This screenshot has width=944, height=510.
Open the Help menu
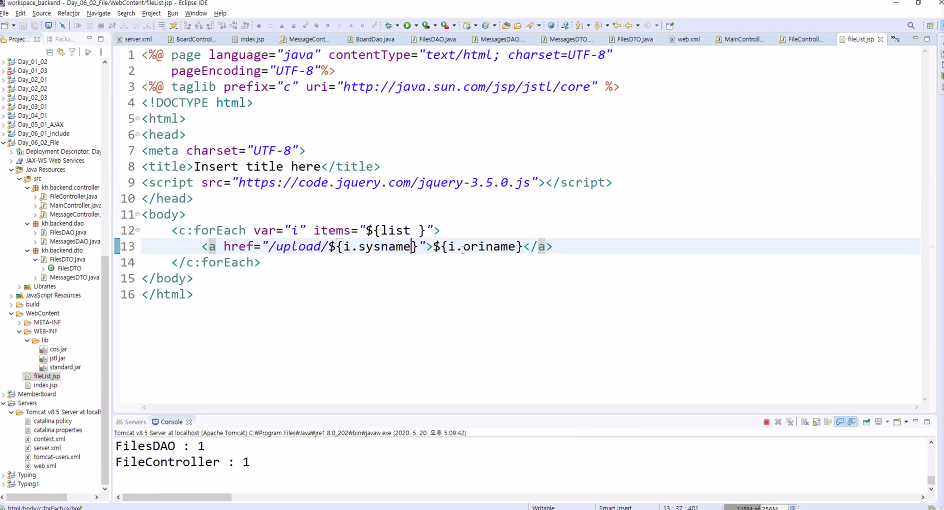[x=220, y=13]
